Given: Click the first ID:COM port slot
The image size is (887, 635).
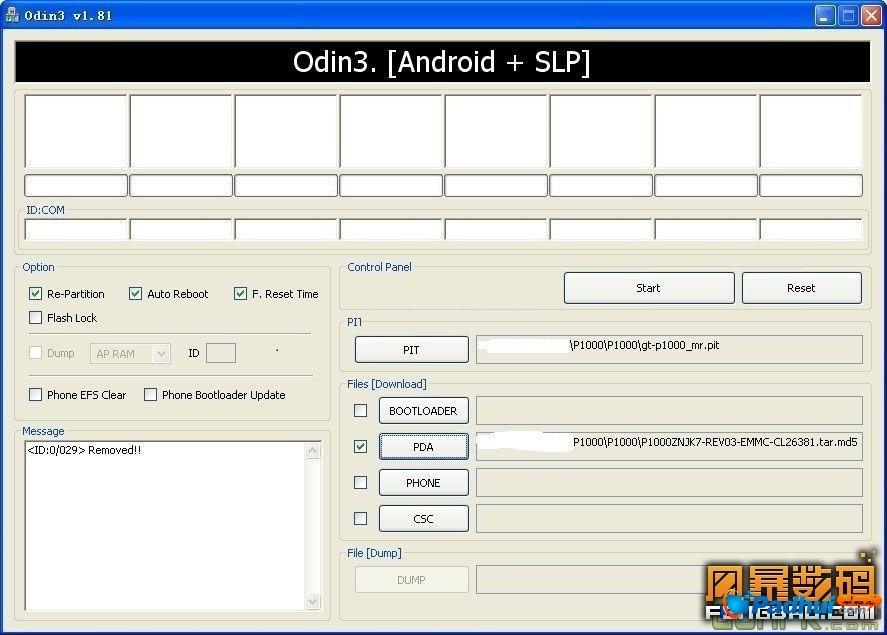Looking at the screenshot, I should [76, 229].
